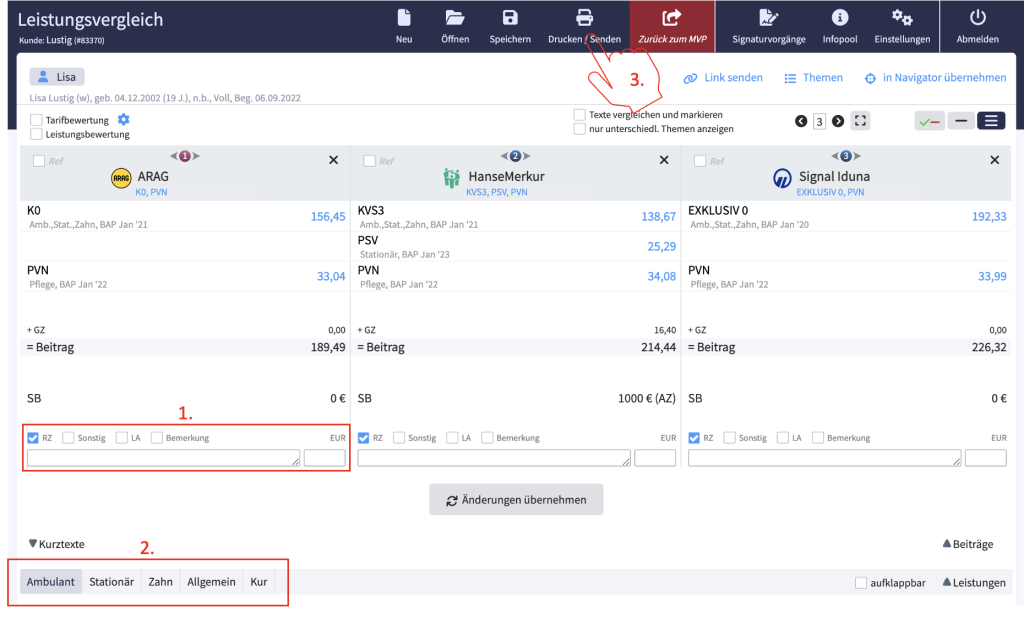1024x624 pixels.
Task: Switch to the Stationär tab
Action: (112, 582)
